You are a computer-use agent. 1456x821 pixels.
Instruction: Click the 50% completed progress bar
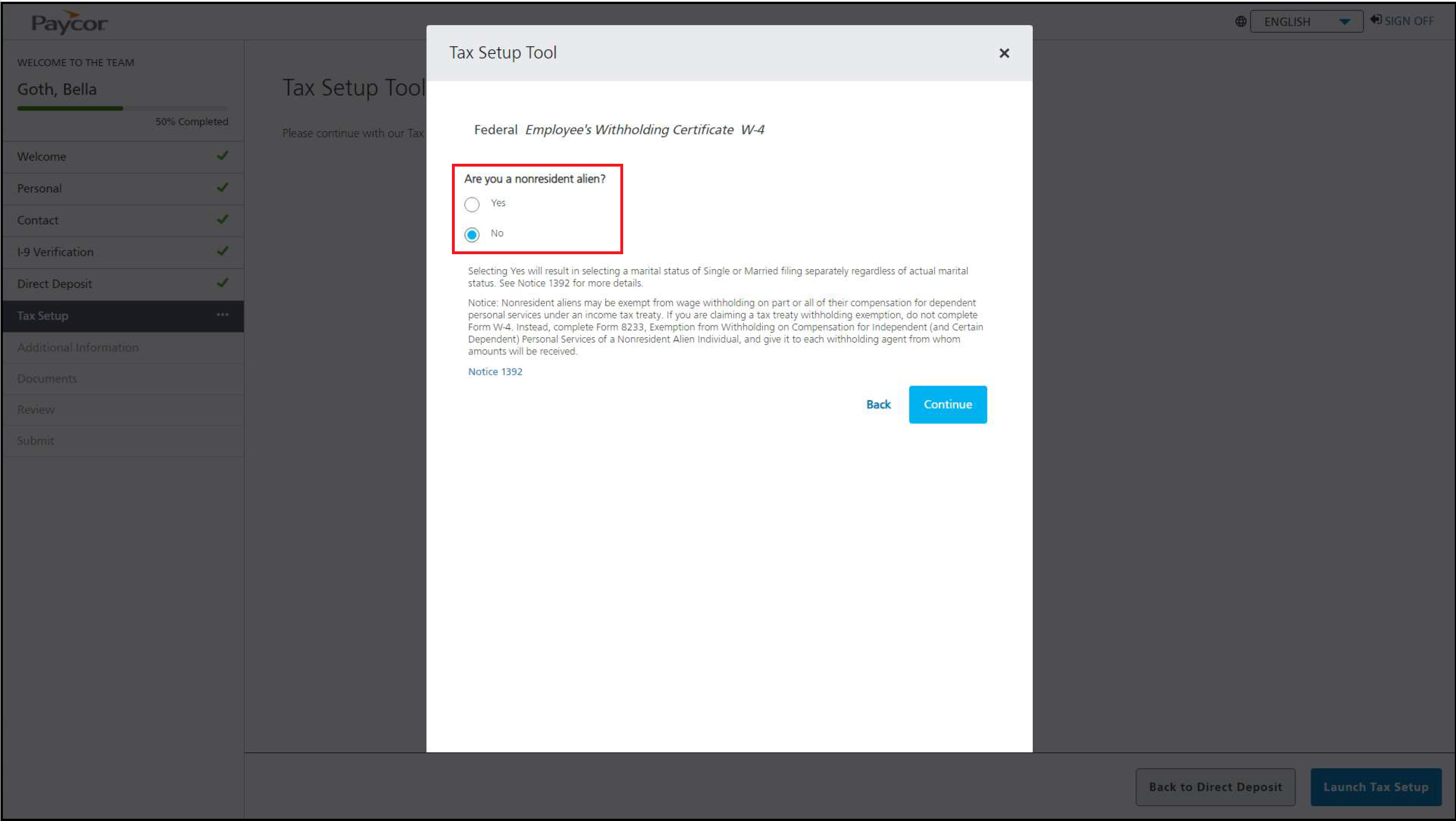(x=122, y=108)
